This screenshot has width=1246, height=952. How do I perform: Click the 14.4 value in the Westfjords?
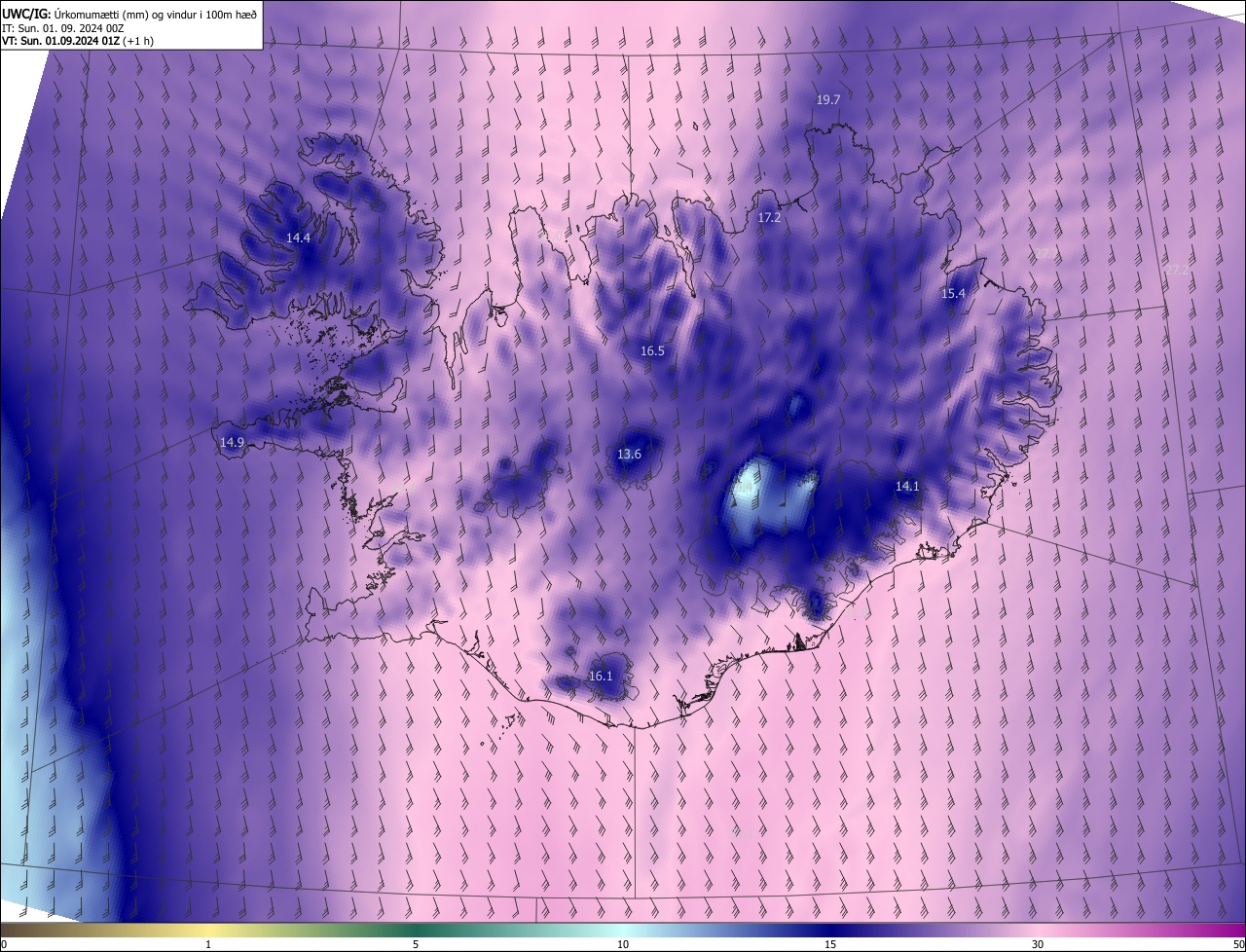click(x=298, y=238)
